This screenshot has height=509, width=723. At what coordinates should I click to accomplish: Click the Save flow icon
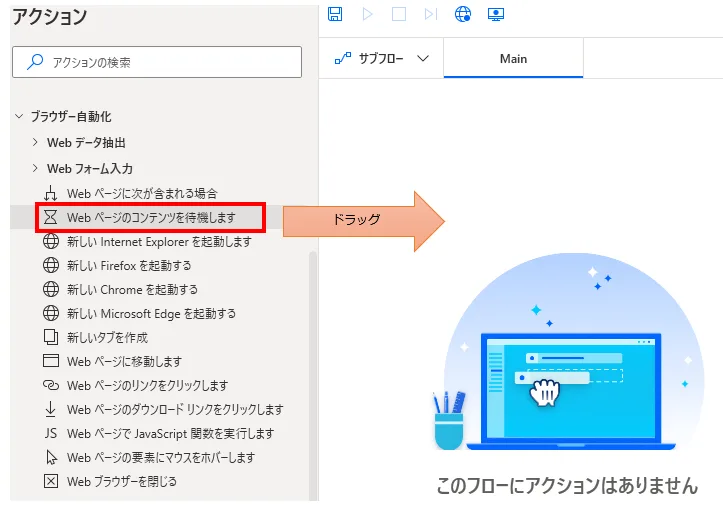[335, 14]
